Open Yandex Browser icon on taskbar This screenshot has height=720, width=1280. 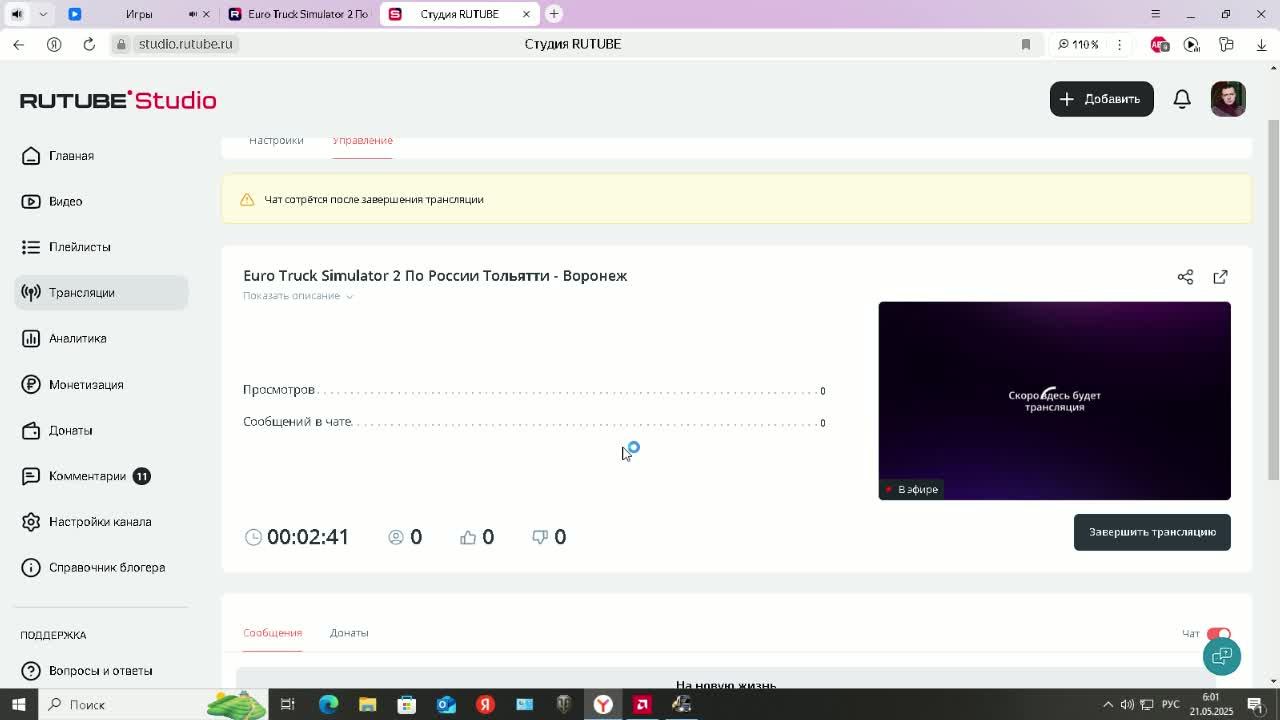(x=603, y=704)
